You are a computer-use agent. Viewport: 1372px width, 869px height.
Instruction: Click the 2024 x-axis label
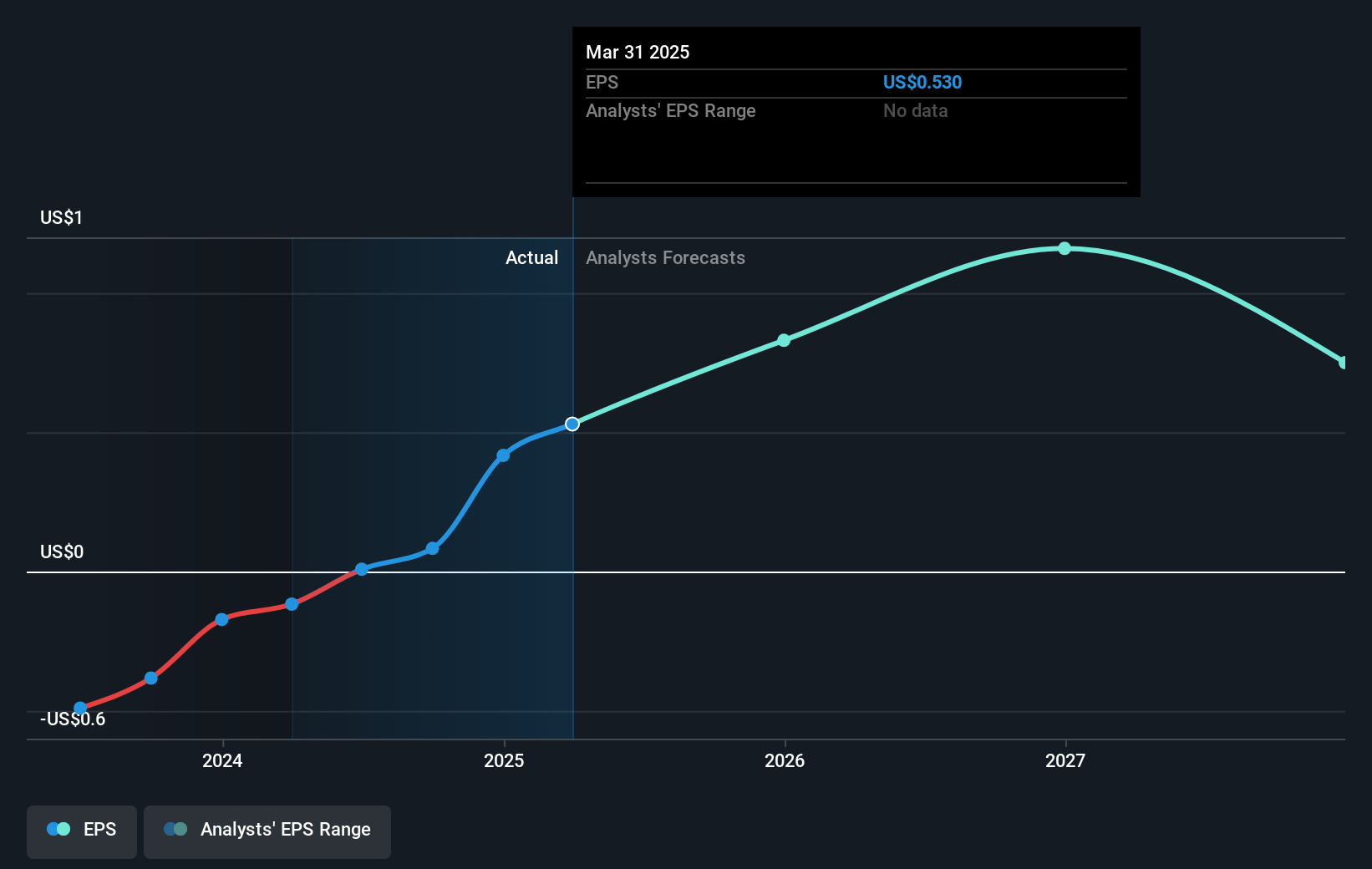click(x=222, y=760)
